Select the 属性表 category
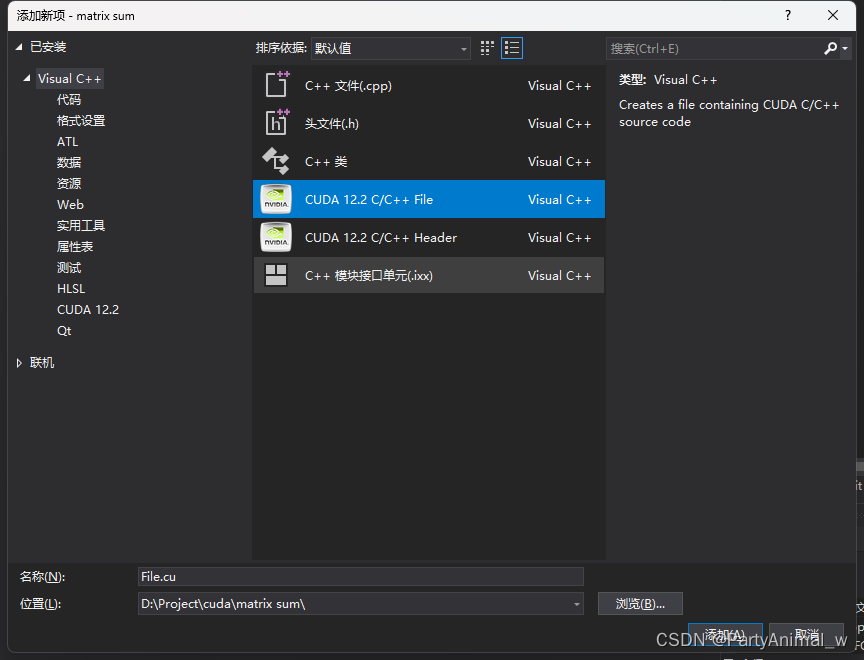Image resolution: width=864 pixels, height=660 pixels. click(x=75, y=246)
